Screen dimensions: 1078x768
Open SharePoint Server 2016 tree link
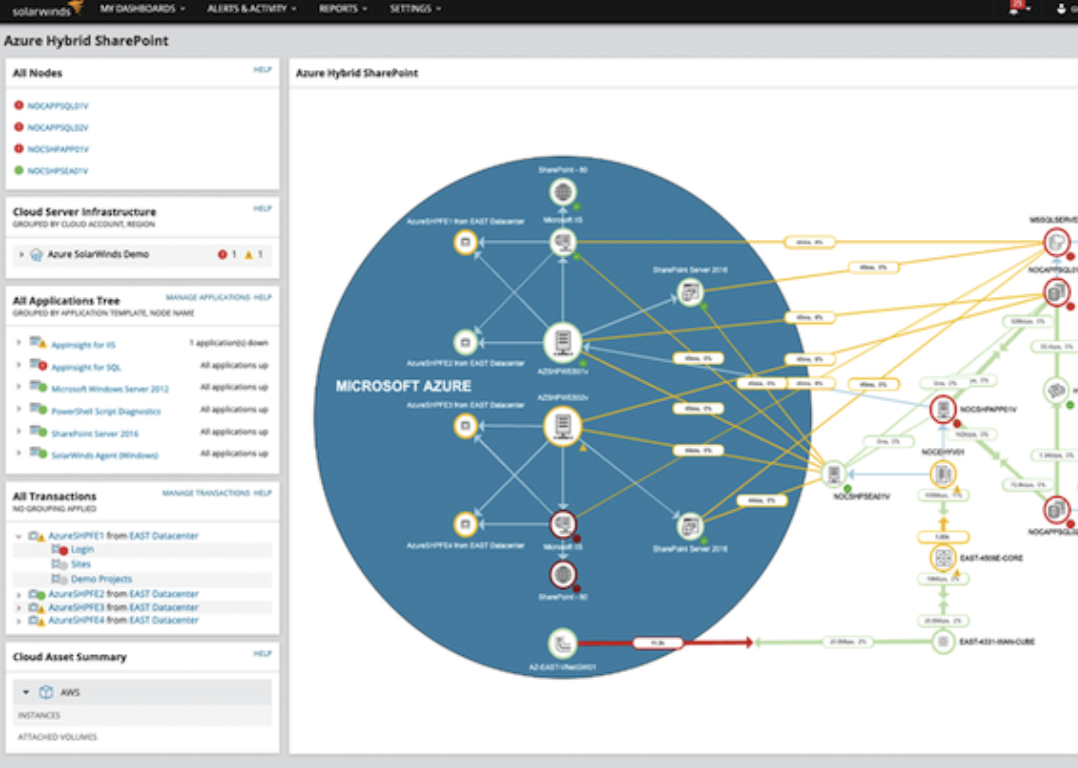(x=95, y=434)
